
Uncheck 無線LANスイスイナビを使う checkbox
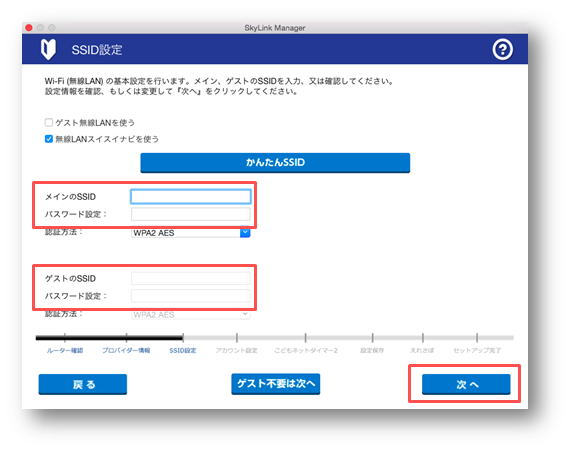(49, 139)
